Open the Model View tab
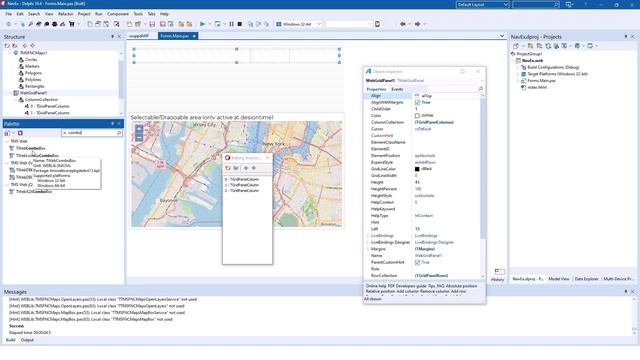 pyautogui.click(x=559, y=279)
